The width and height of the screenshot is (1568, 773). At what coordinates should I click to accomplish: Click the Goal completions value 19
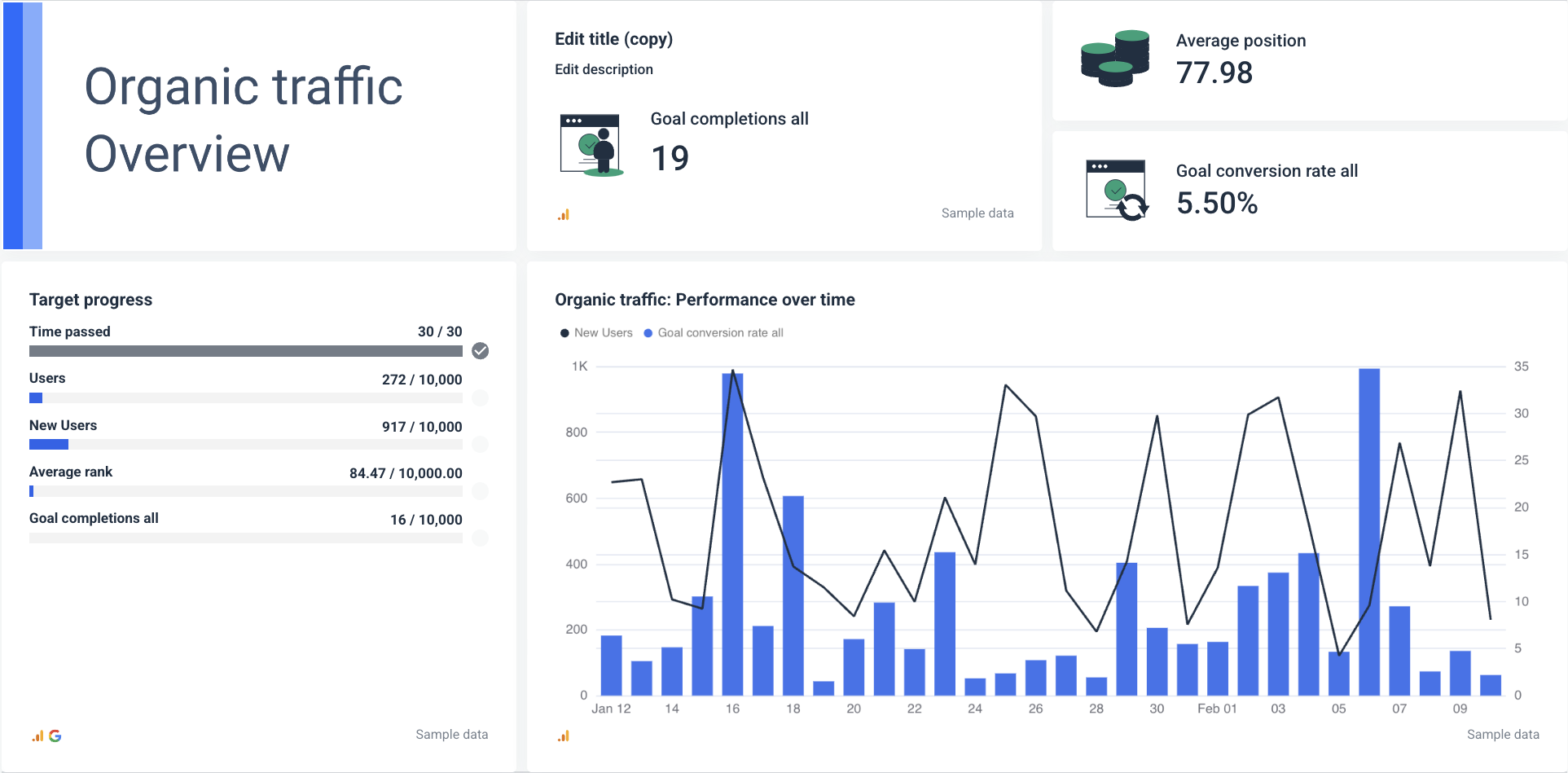pos(670,158)
